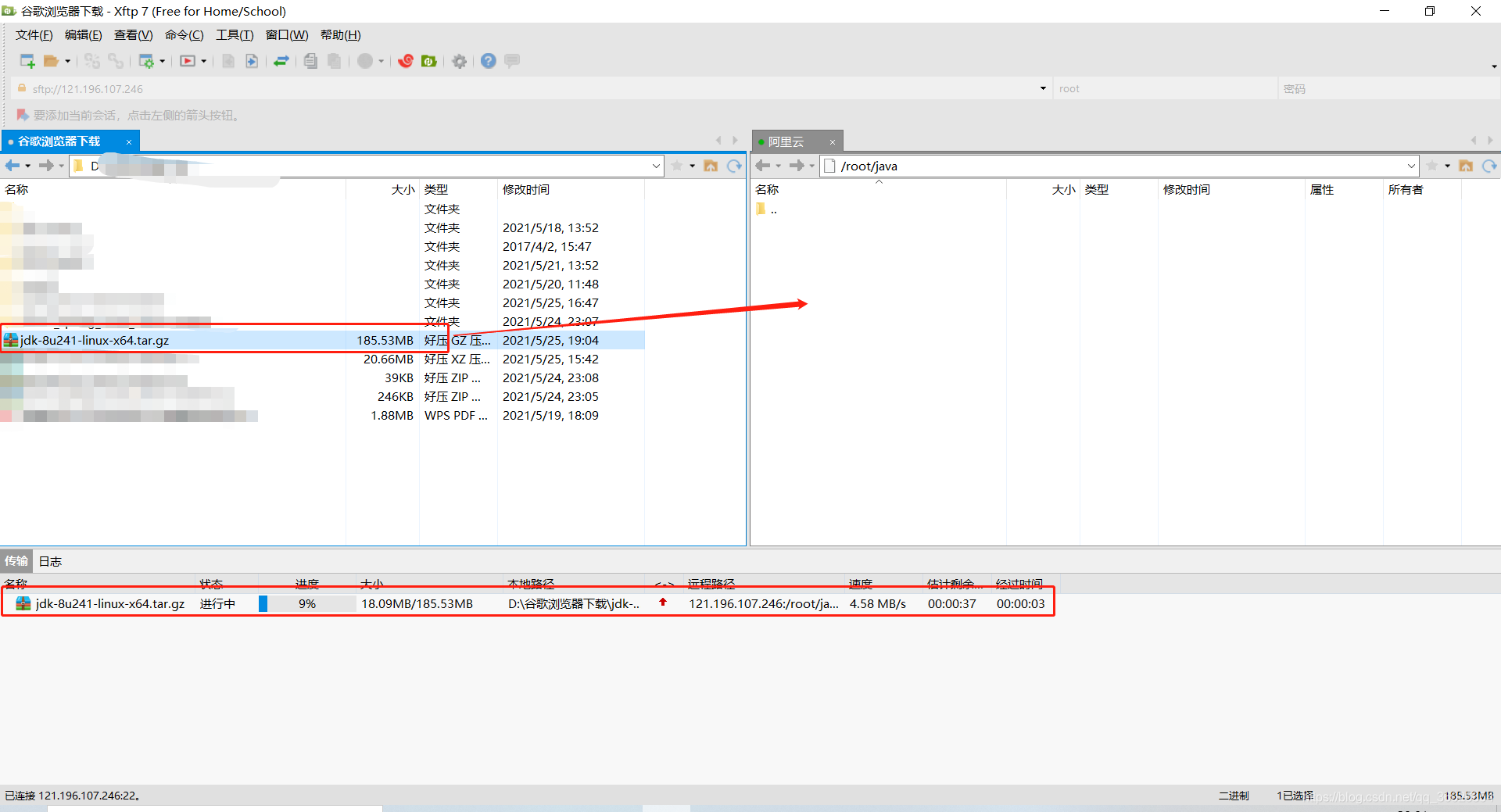The height and width of the screenshot is (812, 1501).
Task: Open the 查看(V) menu
Action: [x=133, y=35]
